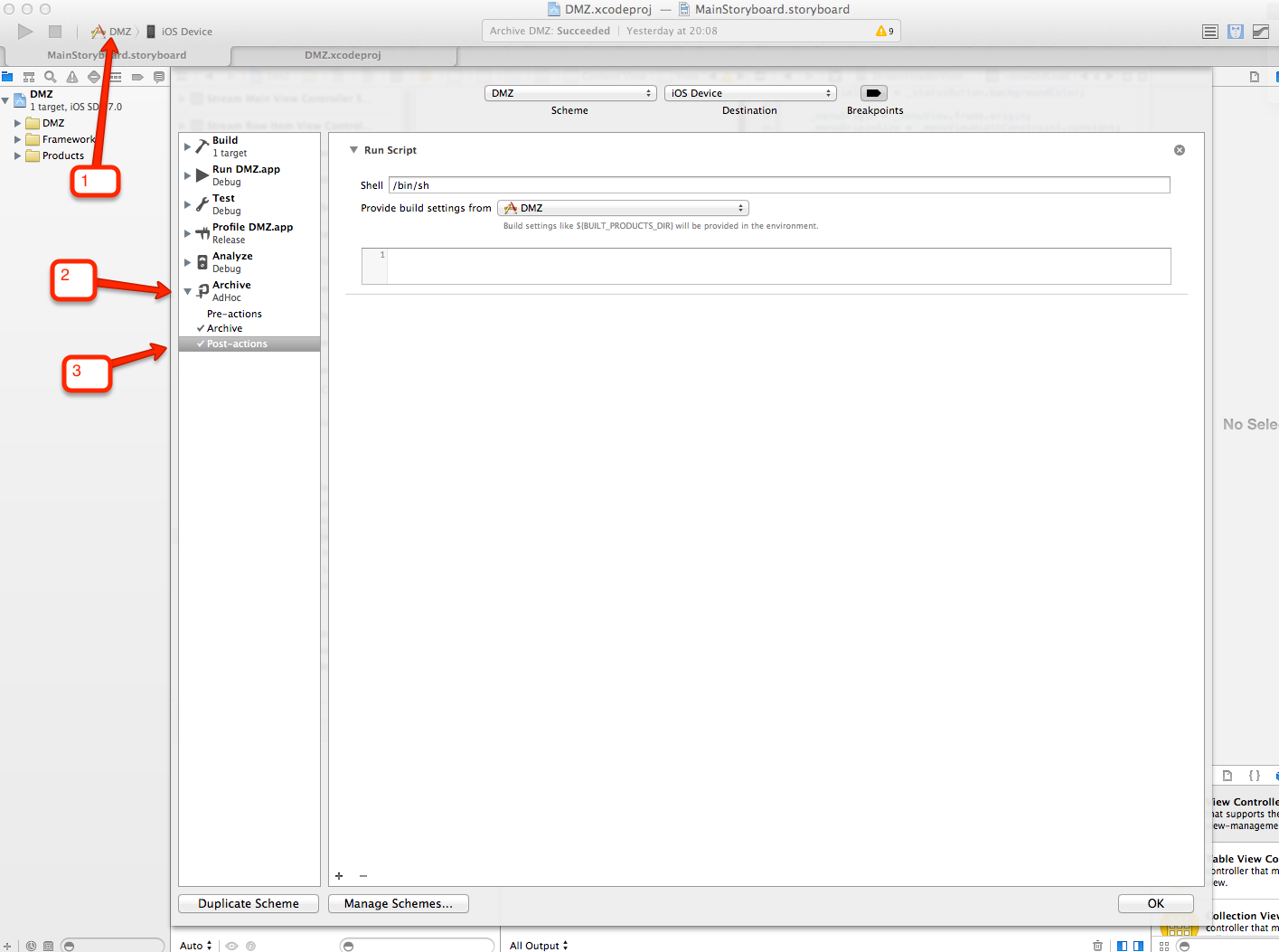Open the symbol navigator hierarchy icon
This screenshot has height=952, width=1279.
(x=29, y=77)
